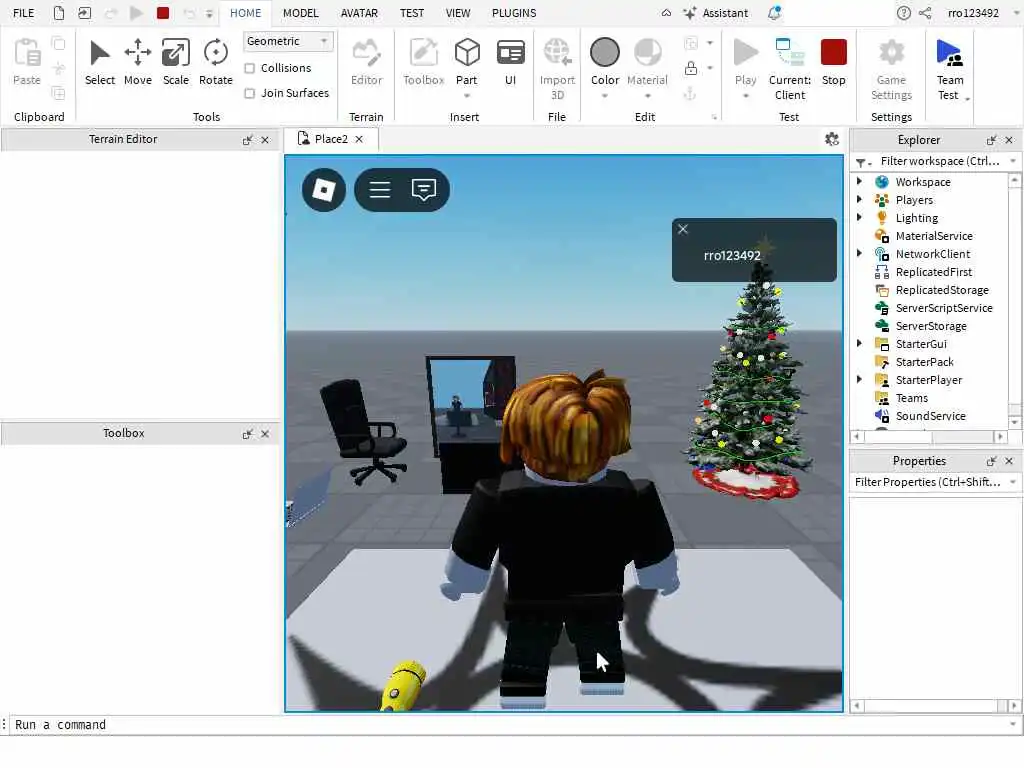
Task: Expand the NetworkClient tree node
Action: pos(859,253)
